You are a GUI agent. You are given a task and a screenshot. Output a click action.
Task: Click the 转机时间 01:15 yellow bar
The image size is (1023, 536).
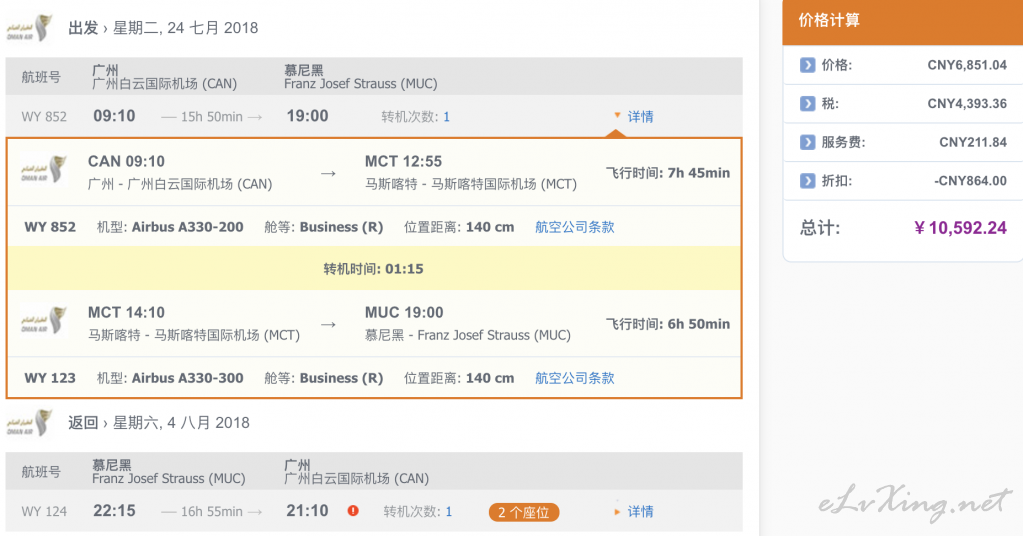tap(374, 269)
